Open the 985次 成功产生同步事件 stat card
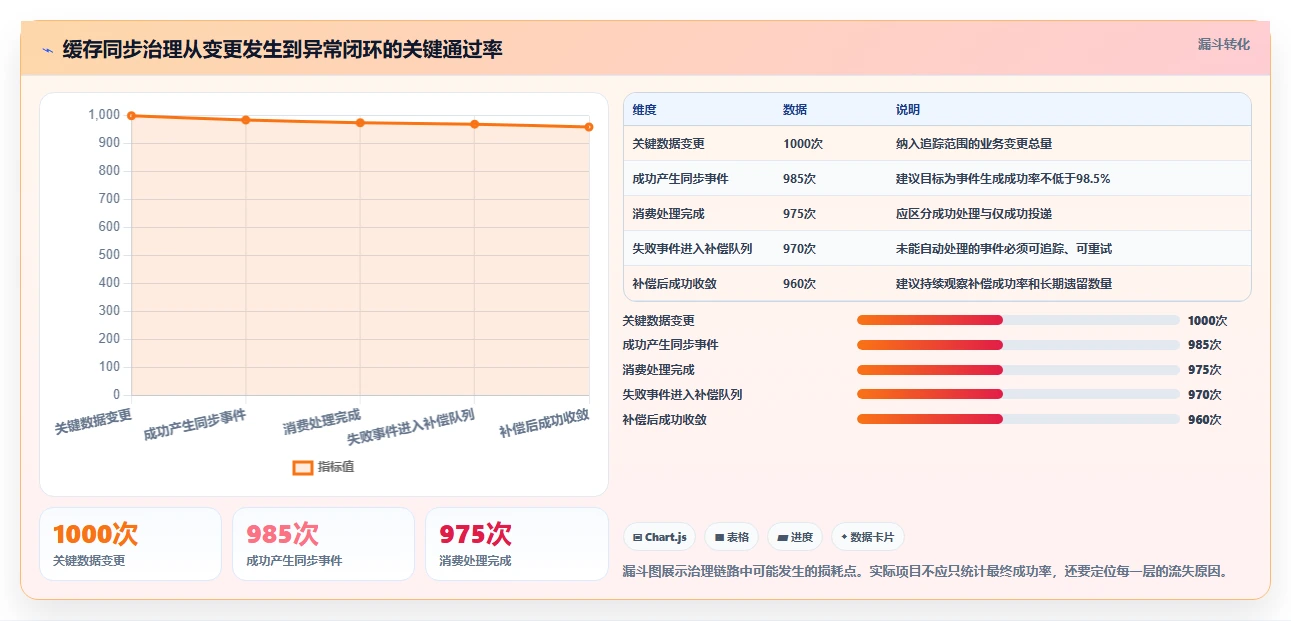This screenshot has width=1291, height=621. pyautogui.click(x=323, y=544)
